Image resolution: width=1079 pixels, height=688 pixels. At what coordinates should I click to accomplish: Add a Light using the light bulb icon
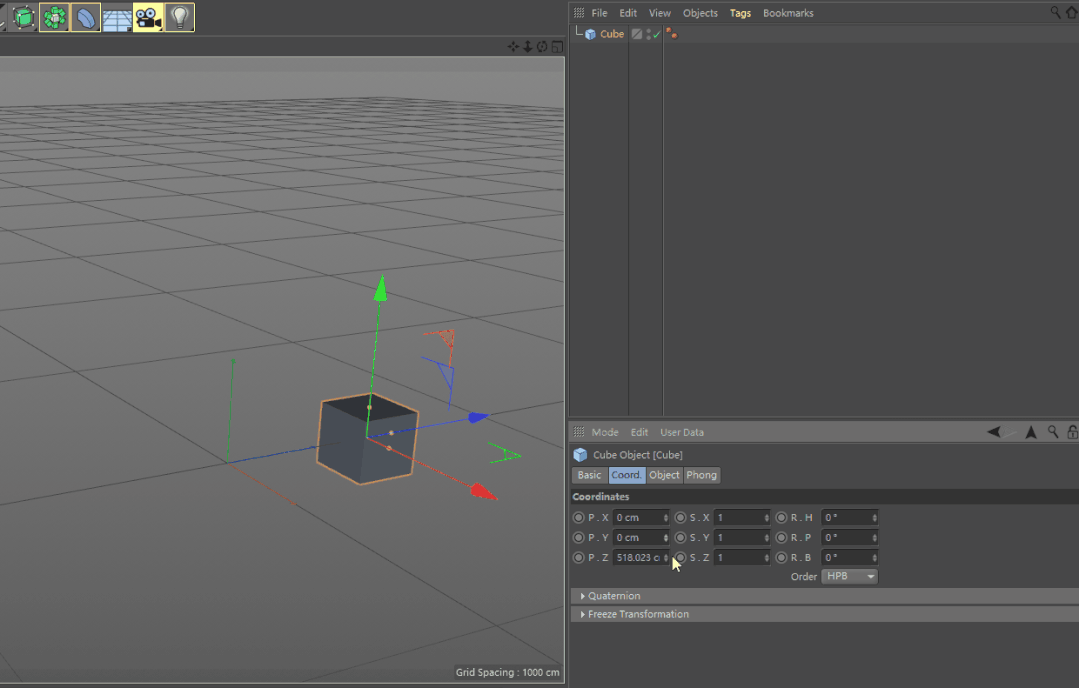pyautogui.click(x=180, y=17)
